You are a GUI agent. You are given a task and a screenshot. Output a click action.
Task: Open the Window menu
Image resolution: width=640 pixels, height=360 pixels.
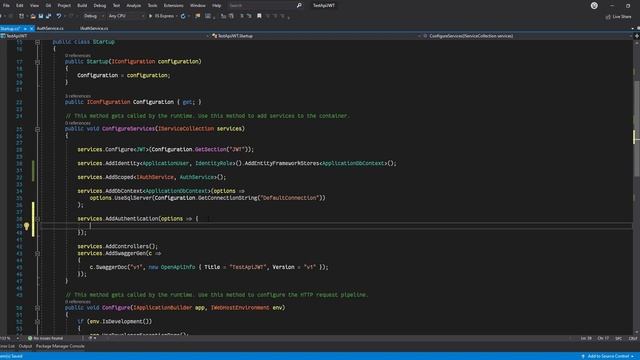[x=198, y=5]
